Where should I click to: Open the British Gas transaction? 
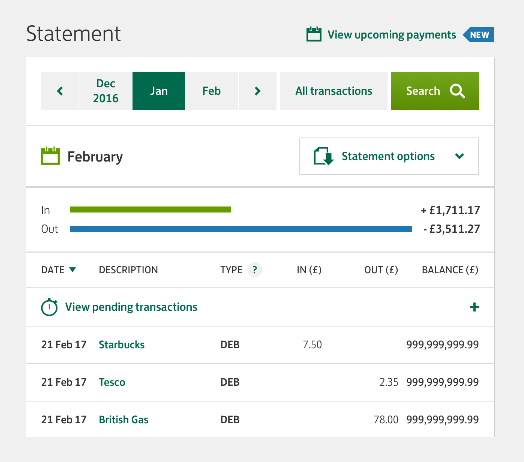124,420
